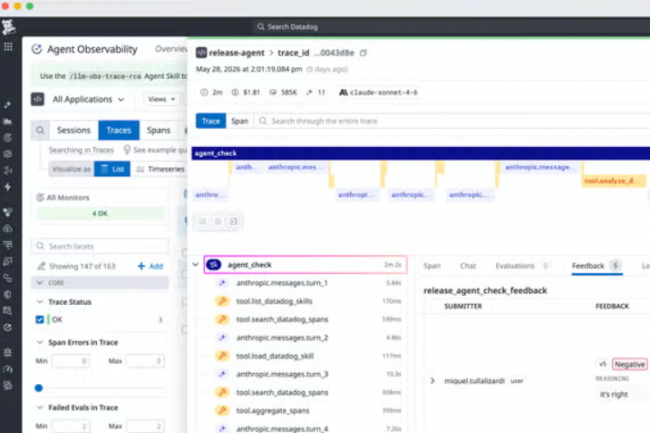Click the fit-to-view flame graph control
Image resolution: width=650 pixels, height=433 pixels.
[x=233, y=221]
